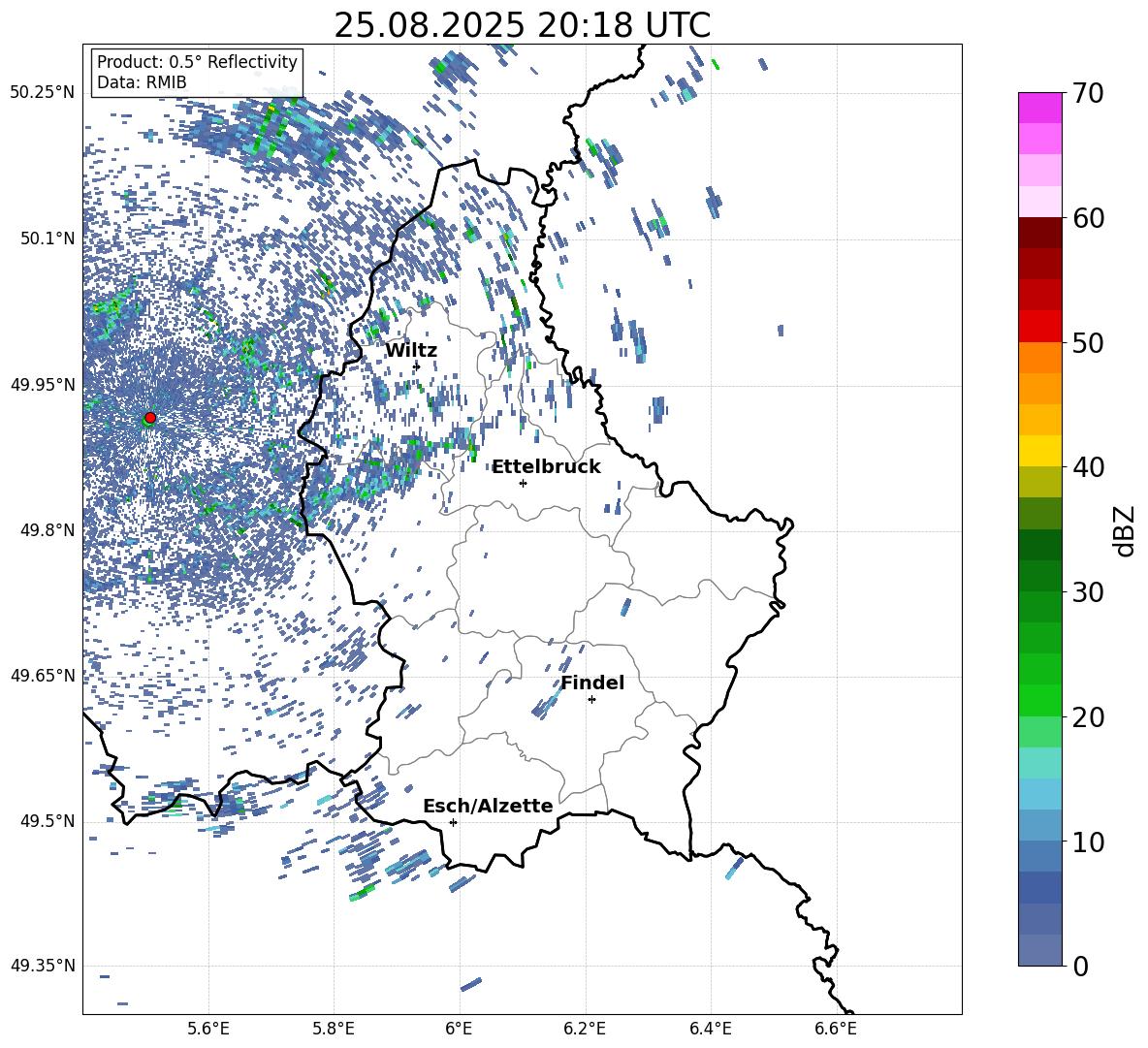Click the 50 tick on the colorbar
The image size is (1148, 1048).
[1088, 342]
